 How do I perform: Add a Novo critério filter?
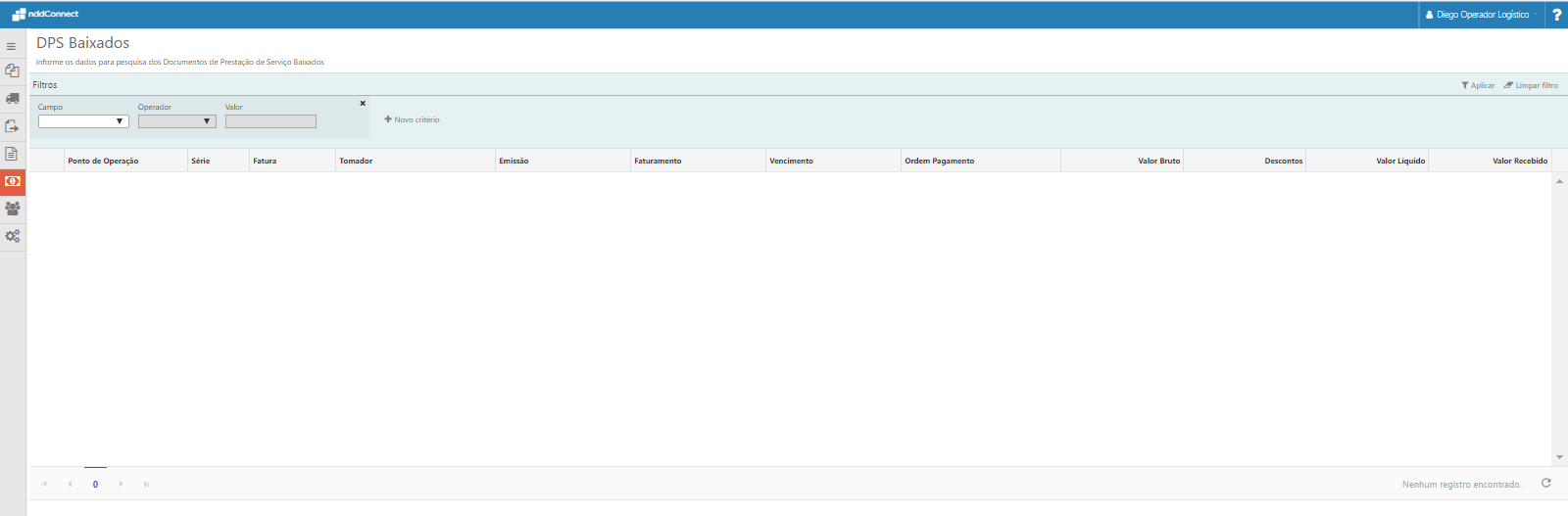pos(412,119)
